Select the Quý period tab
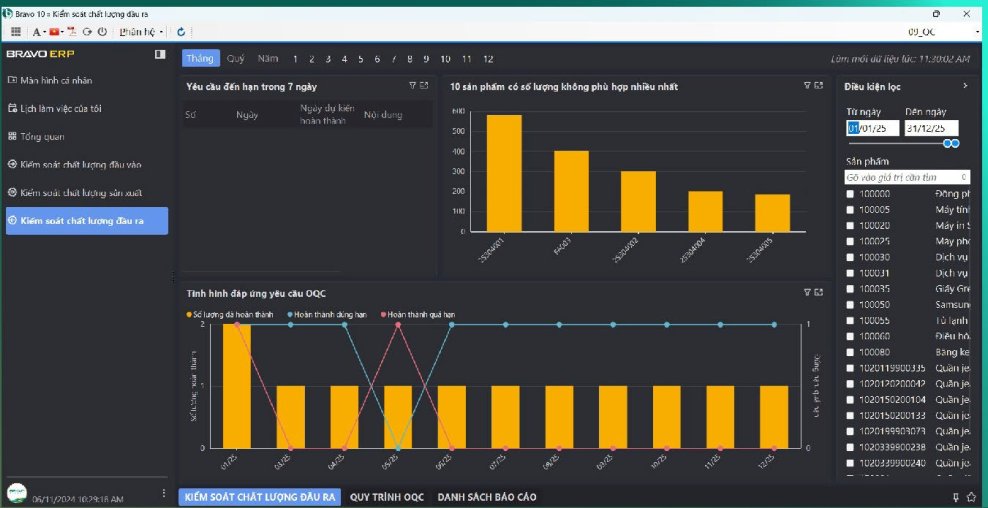 [235, 59]
